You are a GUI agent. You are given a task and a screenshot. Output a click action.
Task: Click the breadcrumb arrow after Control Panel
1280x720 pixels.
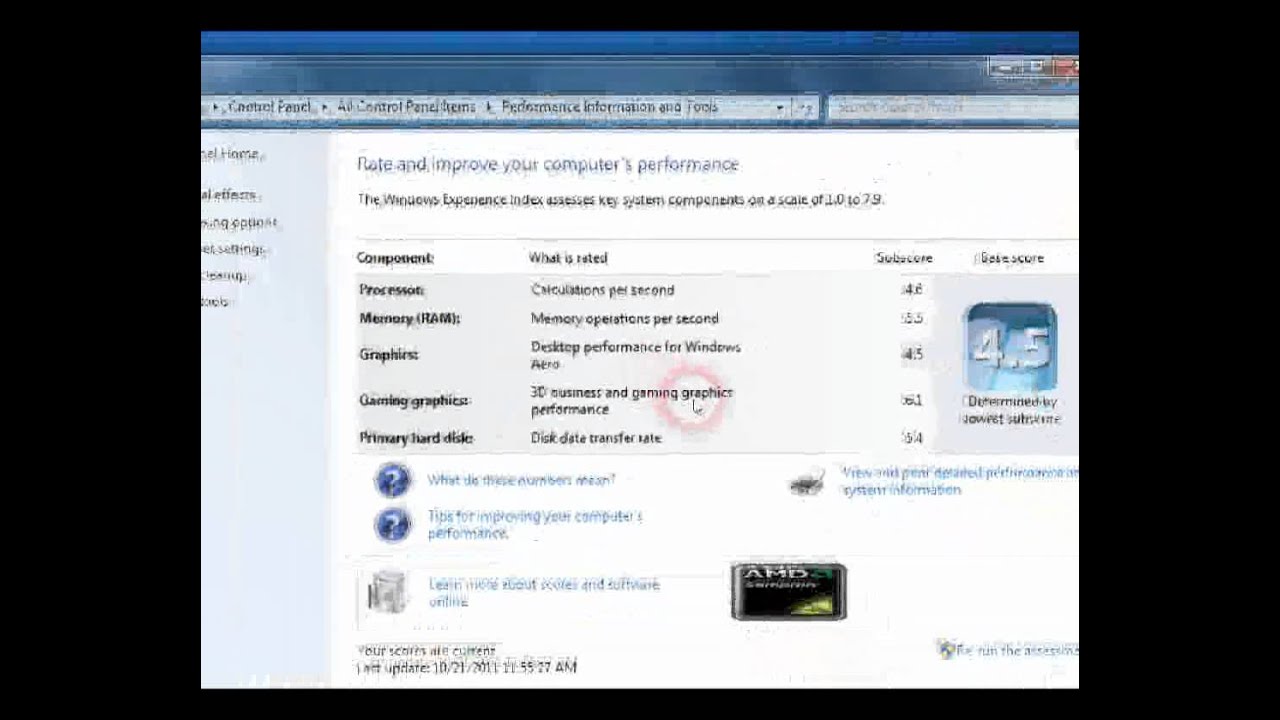[323, 107]
